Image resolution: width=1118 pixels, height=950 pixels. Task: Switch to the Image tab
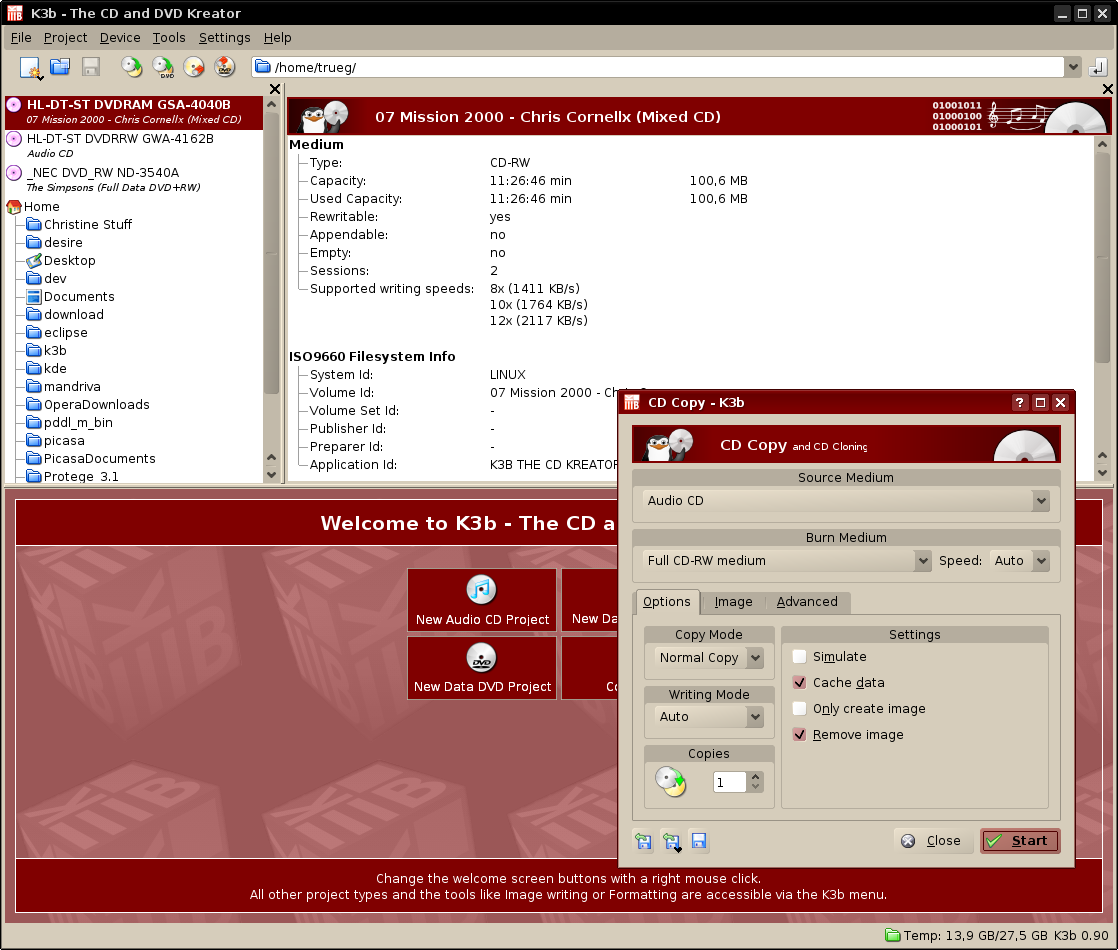coord(733,602)
